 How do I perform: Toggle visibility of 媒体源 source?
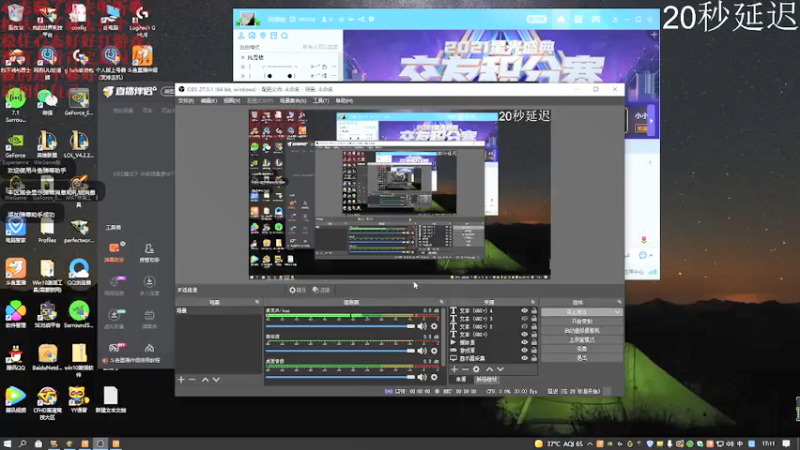(x=524, y=342)
